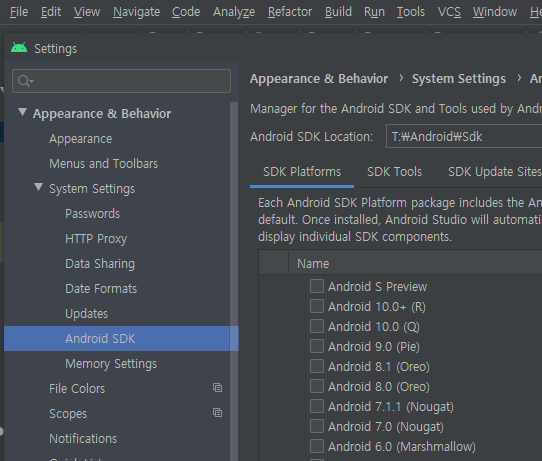Open the View menu
Viewport: 542px width, 461px height.
[87, 12]
